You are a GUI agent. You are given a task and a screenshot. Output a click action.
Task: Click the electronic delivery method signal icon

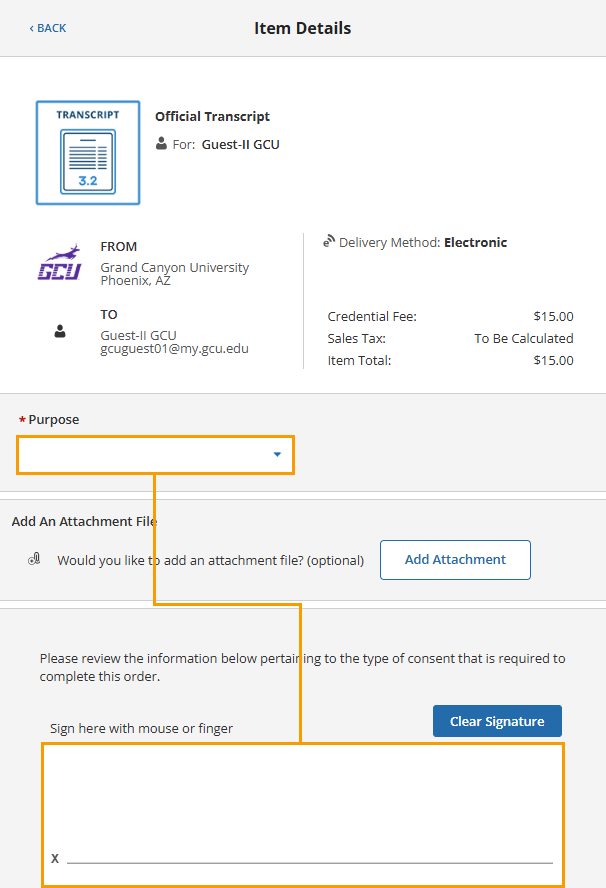click(x=329, y=241)
